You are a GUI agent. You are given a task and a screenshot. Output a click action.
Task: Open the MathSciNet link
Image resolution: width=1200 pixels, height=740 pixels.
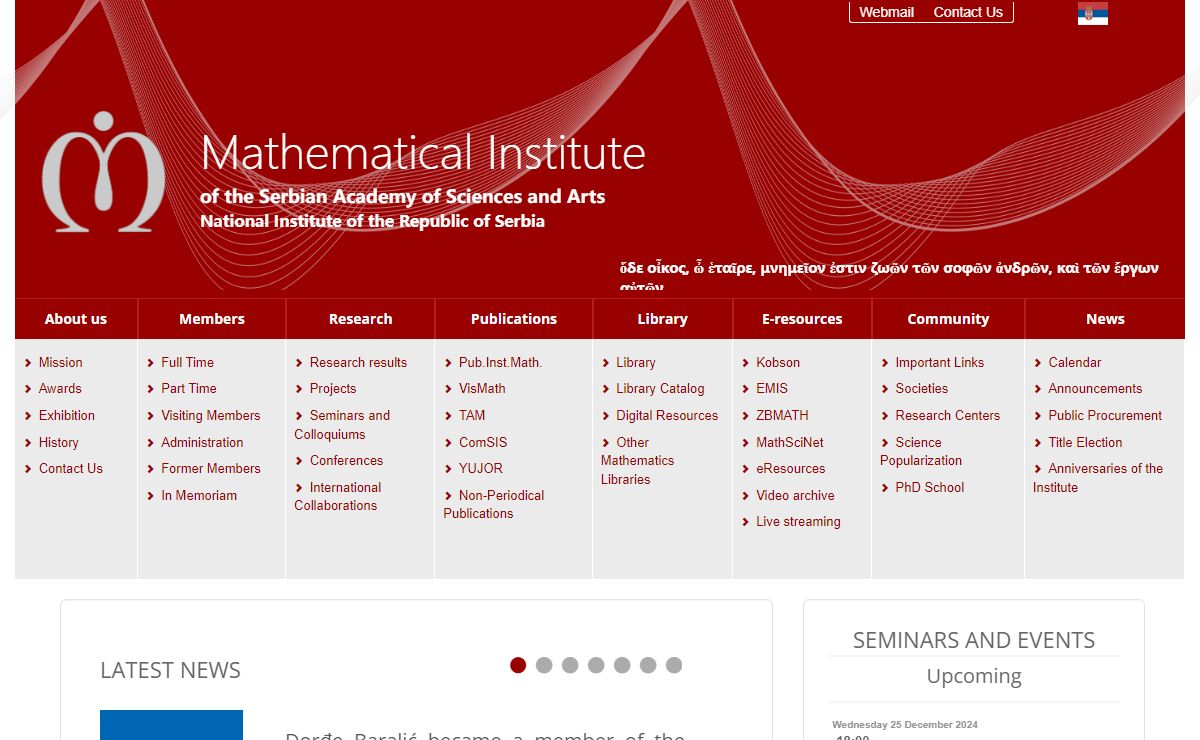pos(790,442)
